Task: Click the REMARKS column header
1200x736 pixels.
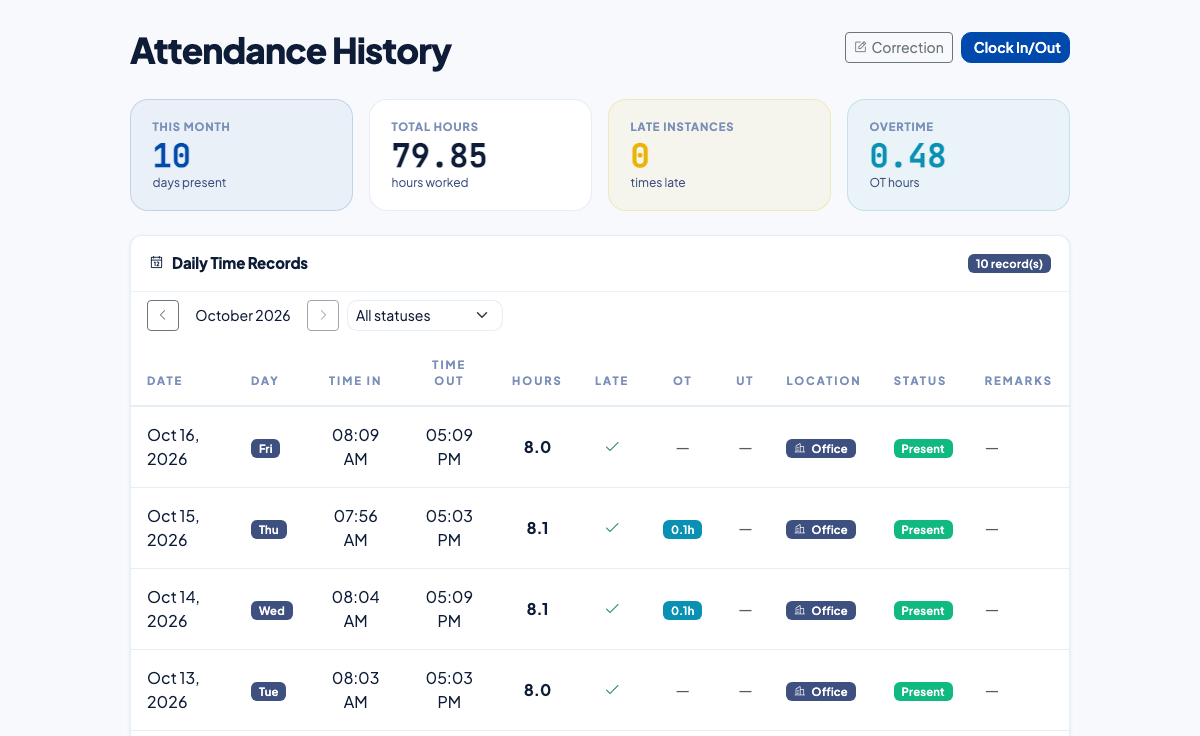Action: (1018, 381)
